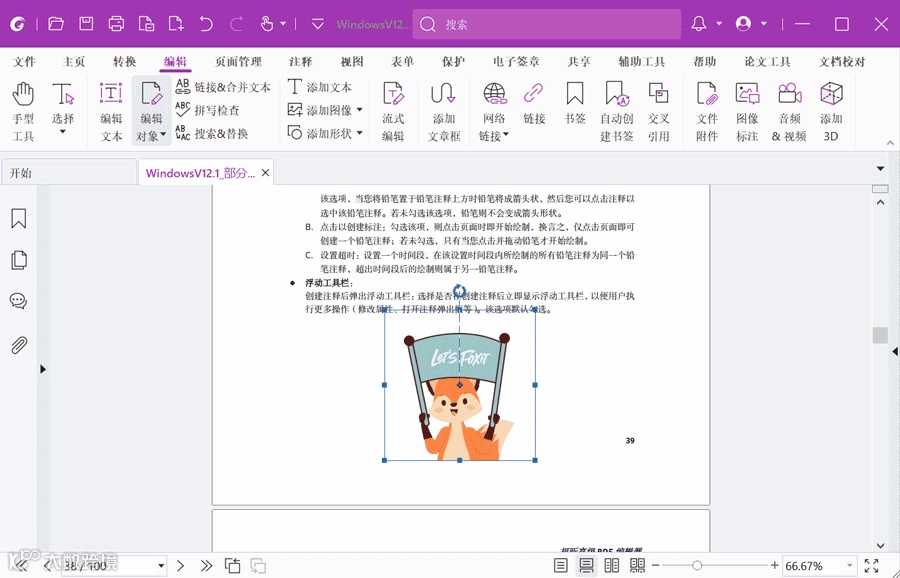Click Image Annotation (图像标注)
The width and height of the screenshot is (900, 578).
747,111
